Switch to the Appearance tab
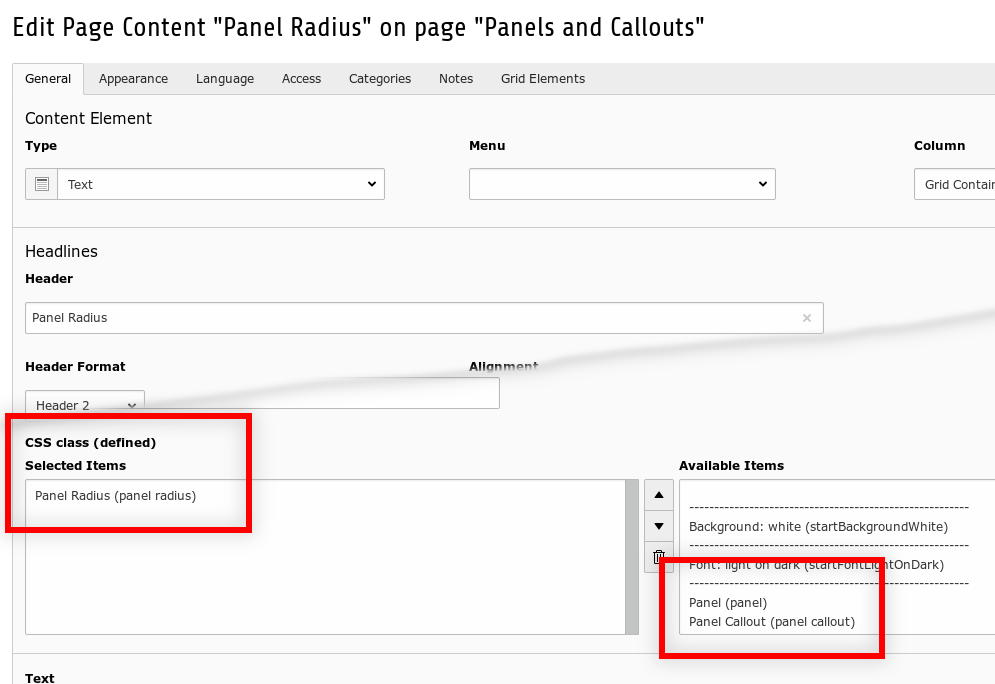 coord(133,79)
